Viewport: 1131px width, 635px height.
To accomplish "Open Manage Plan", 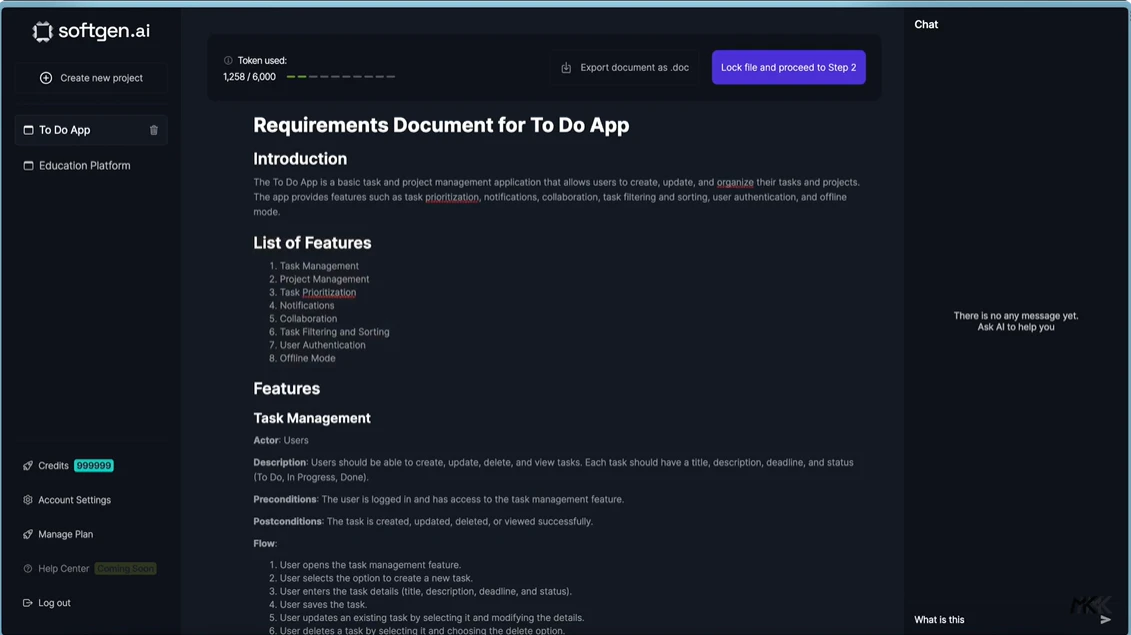I will 65,534.
